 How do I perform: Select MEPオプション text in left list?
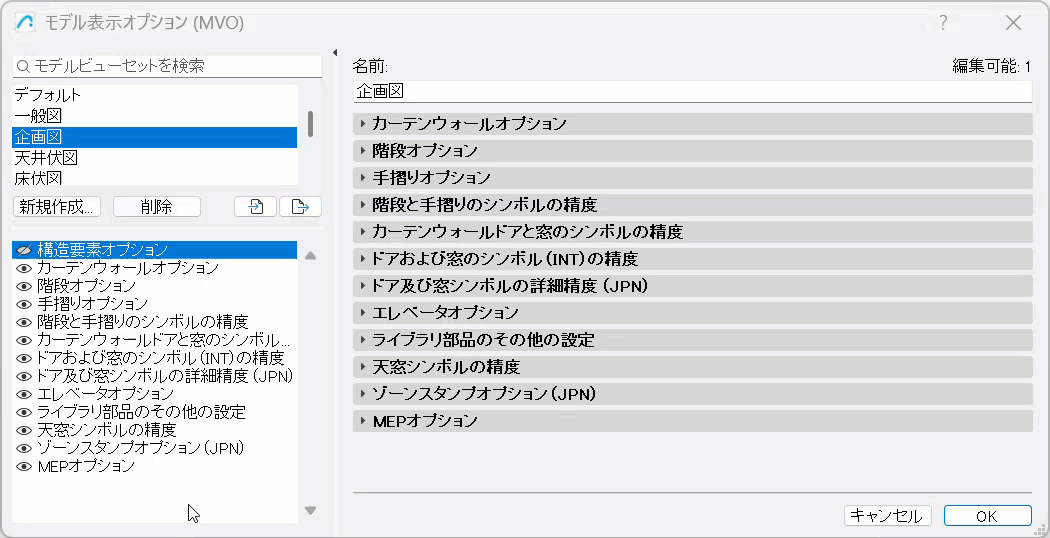[x=86, y=466]
